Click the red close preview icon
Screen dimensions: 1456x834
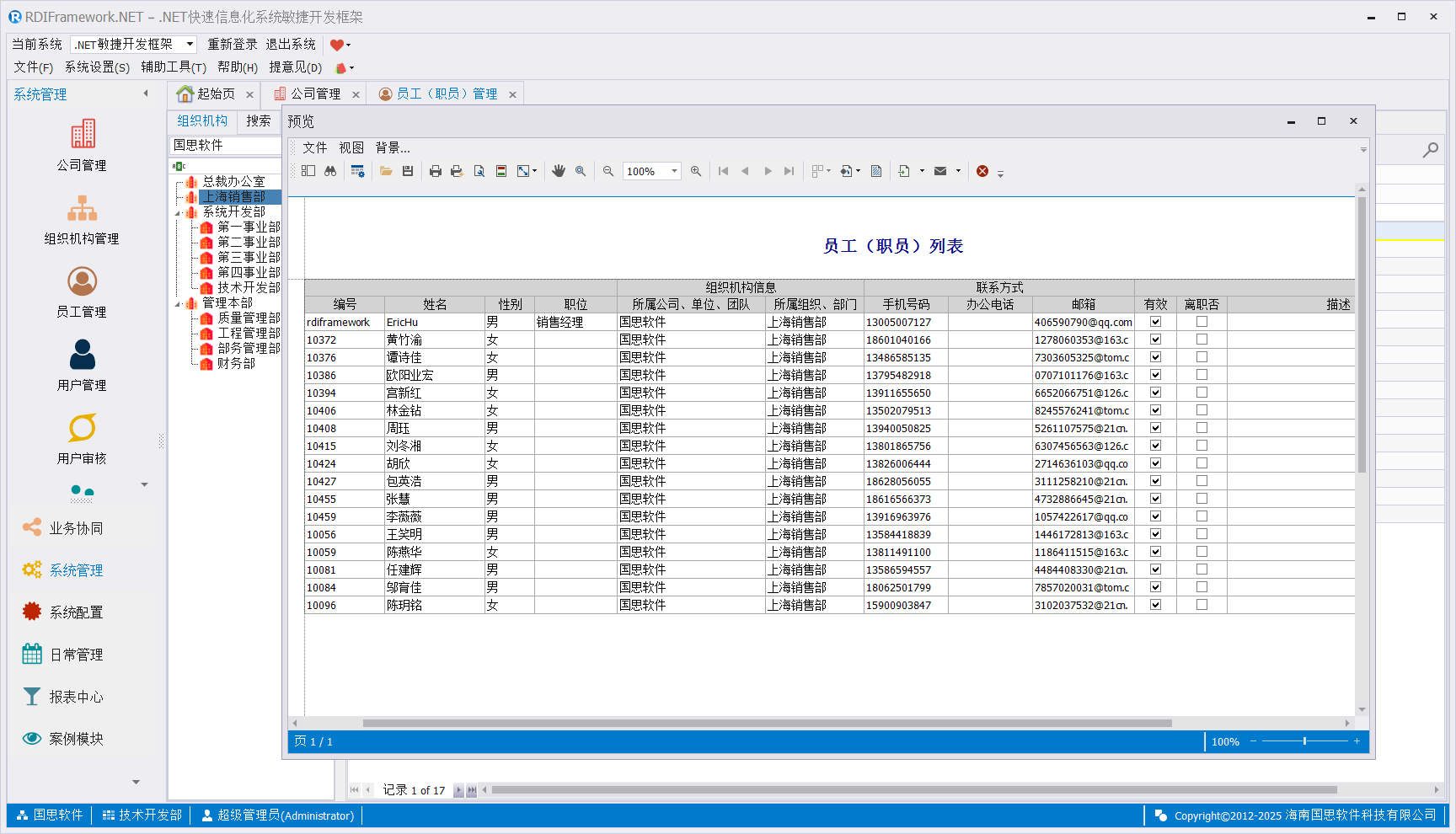(x=982, y=171)
